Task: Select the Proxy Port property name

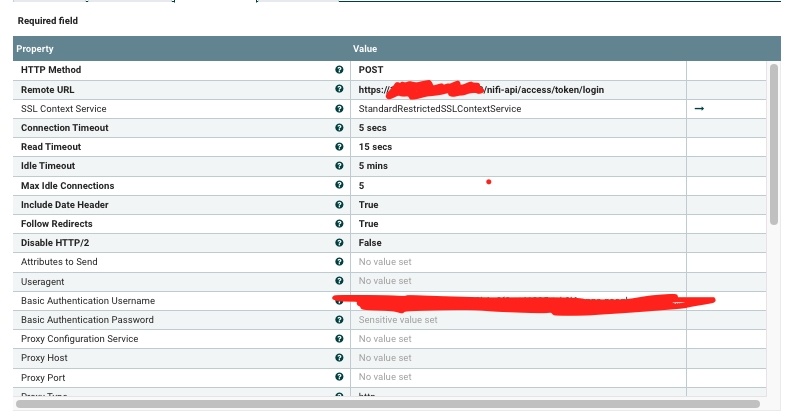Action: pos(43,378)
